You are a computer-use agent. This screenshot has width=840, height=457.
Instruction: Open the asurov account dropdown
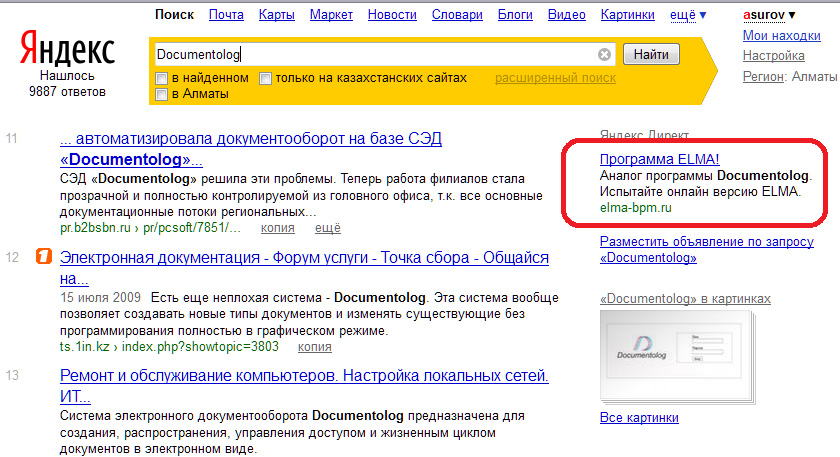tap(769, 15)
